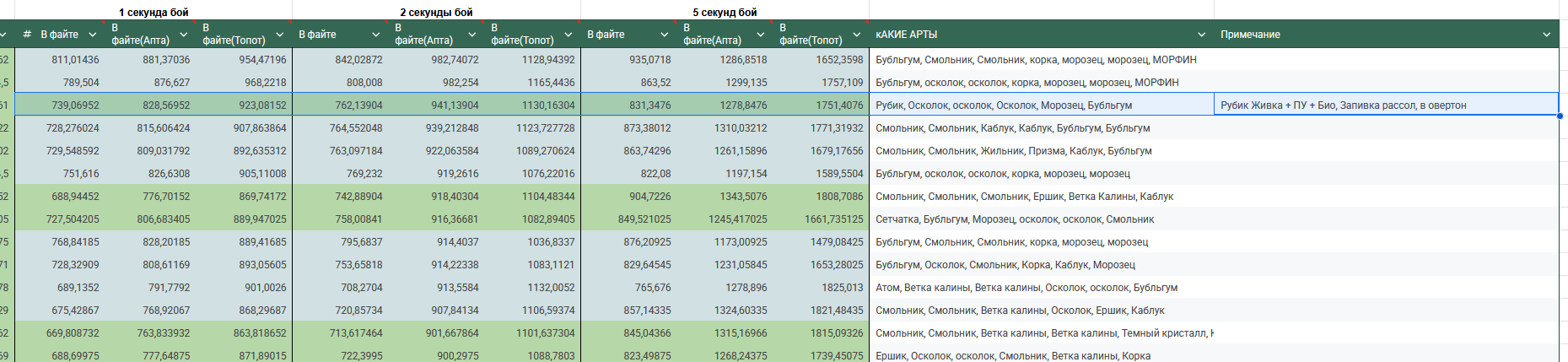Select cell with value 1652,3598
1568x362 pixels.
click(821, 60)
